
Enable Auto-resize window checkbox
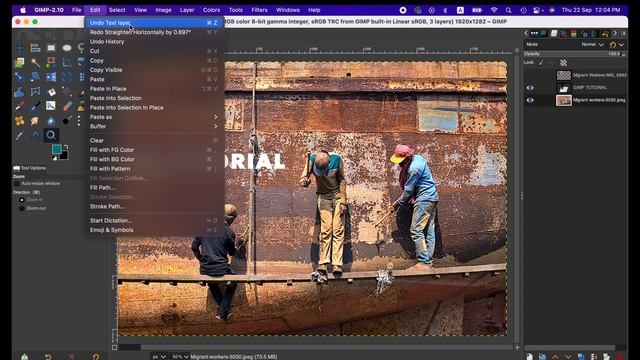[x=17, y=184]
